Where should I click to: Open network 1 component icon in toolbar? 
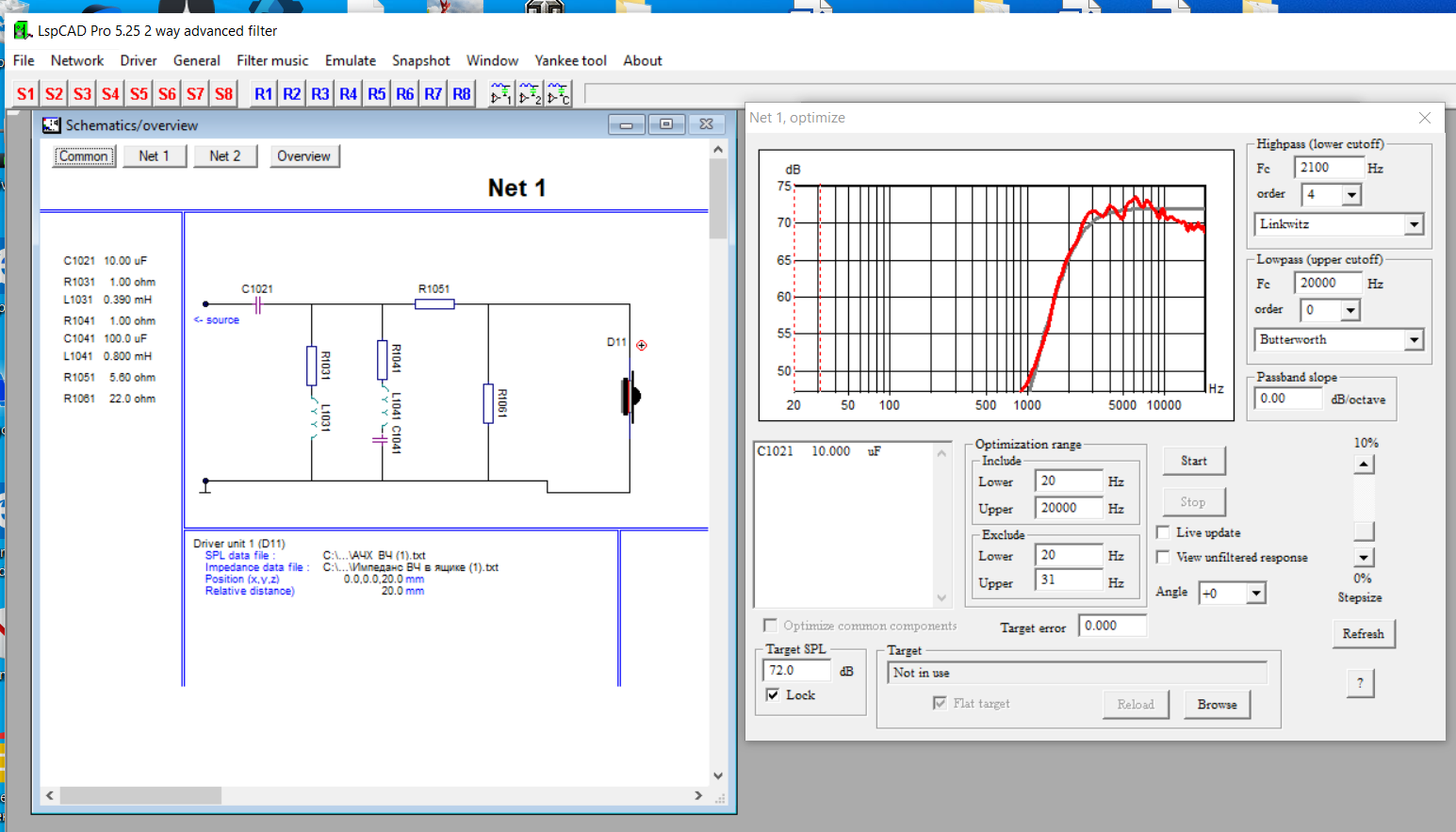(x=500, y=94)
